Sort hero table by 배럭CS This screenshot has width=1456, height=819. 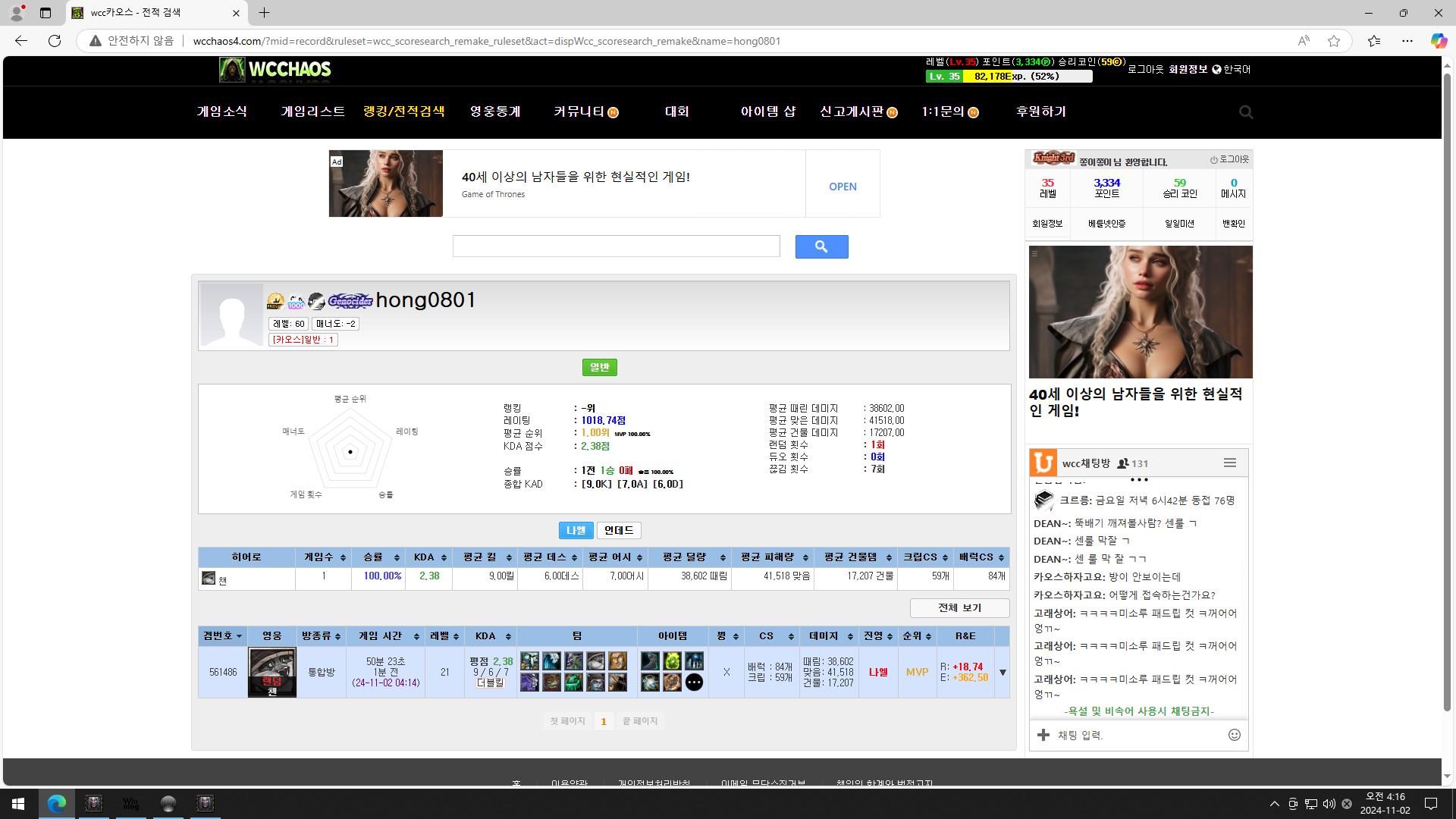(x=981, y=557)
